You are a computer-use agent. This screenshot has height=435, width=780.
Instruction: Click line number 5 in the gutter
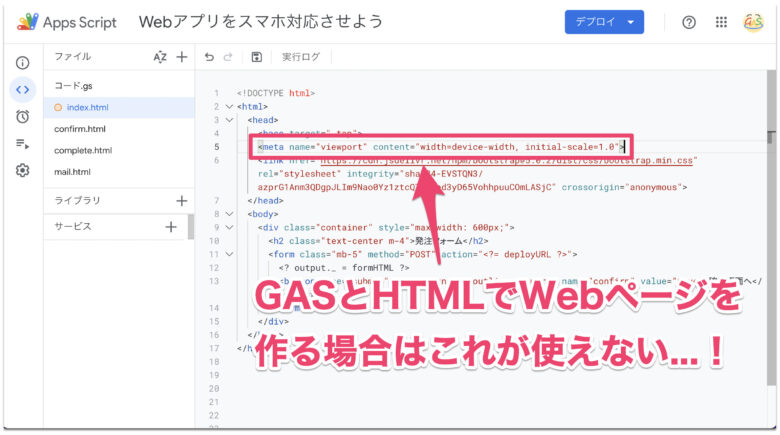216,147
